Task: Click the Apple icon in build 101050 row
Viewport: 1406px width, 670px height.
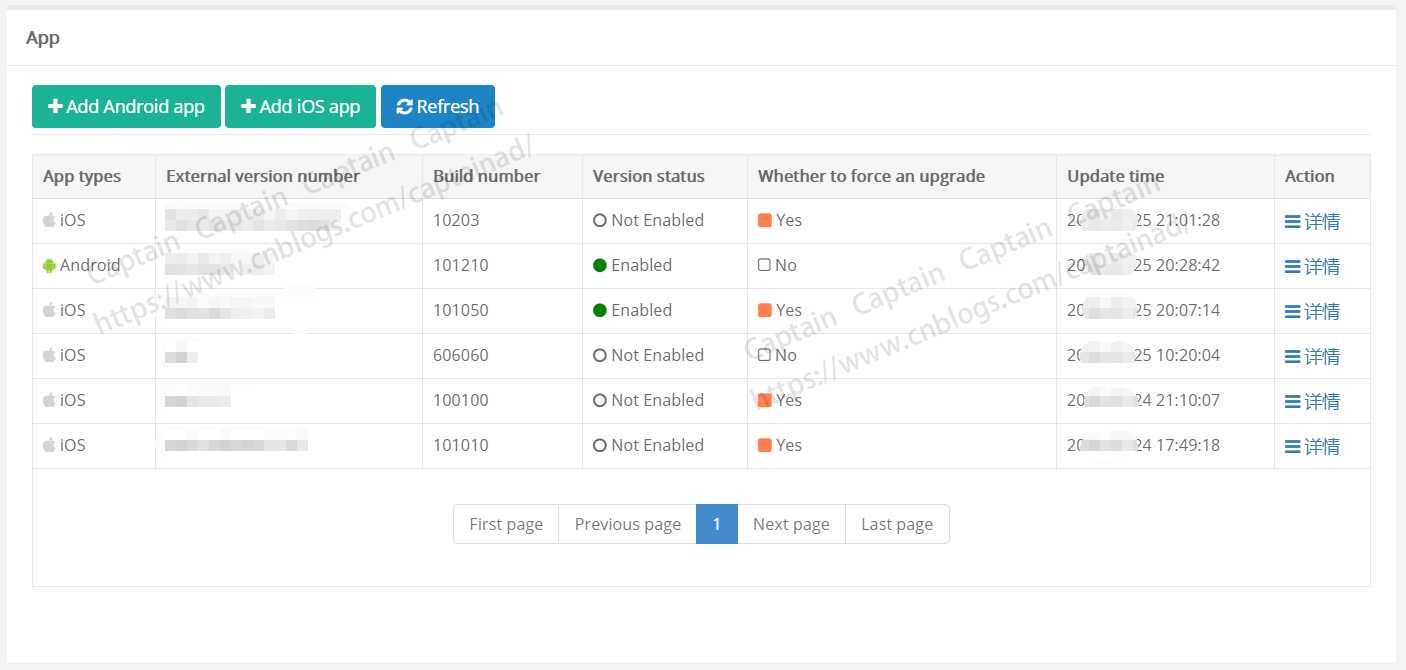Action: click(49, 310)
